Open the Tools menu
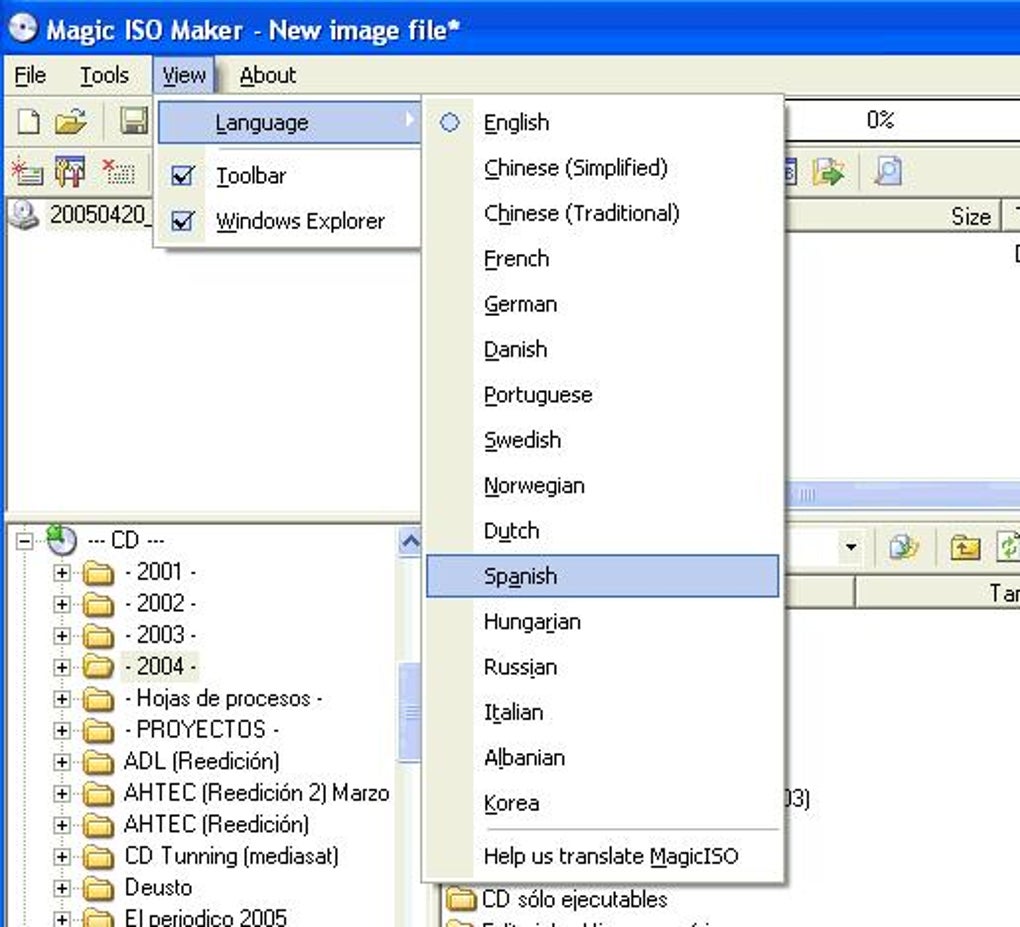This screenshot has height=927, width=1020. [104, 75]
